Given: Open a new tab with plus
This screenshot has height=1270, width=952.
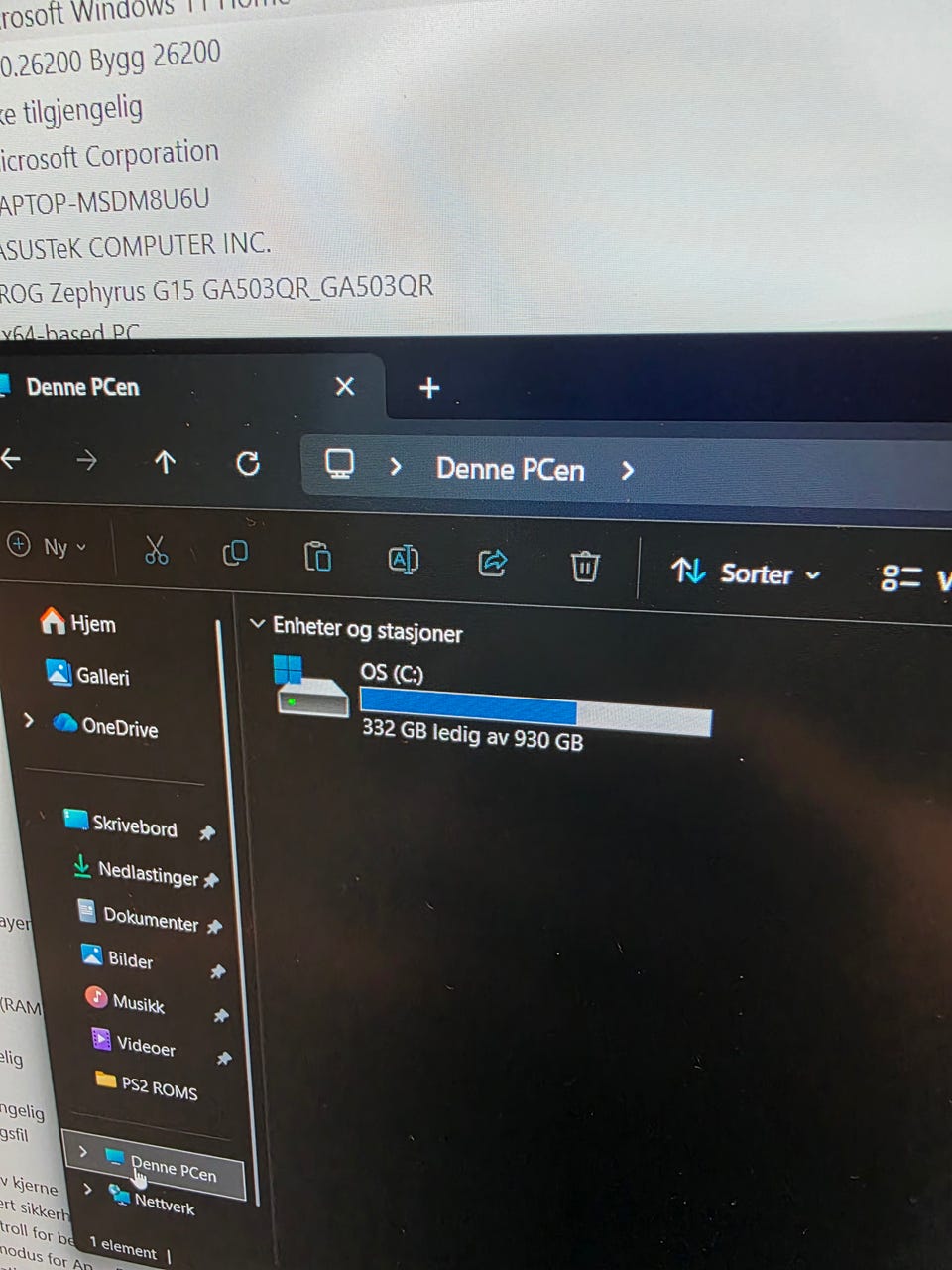Looking at the screenshot, I should 428,388.
